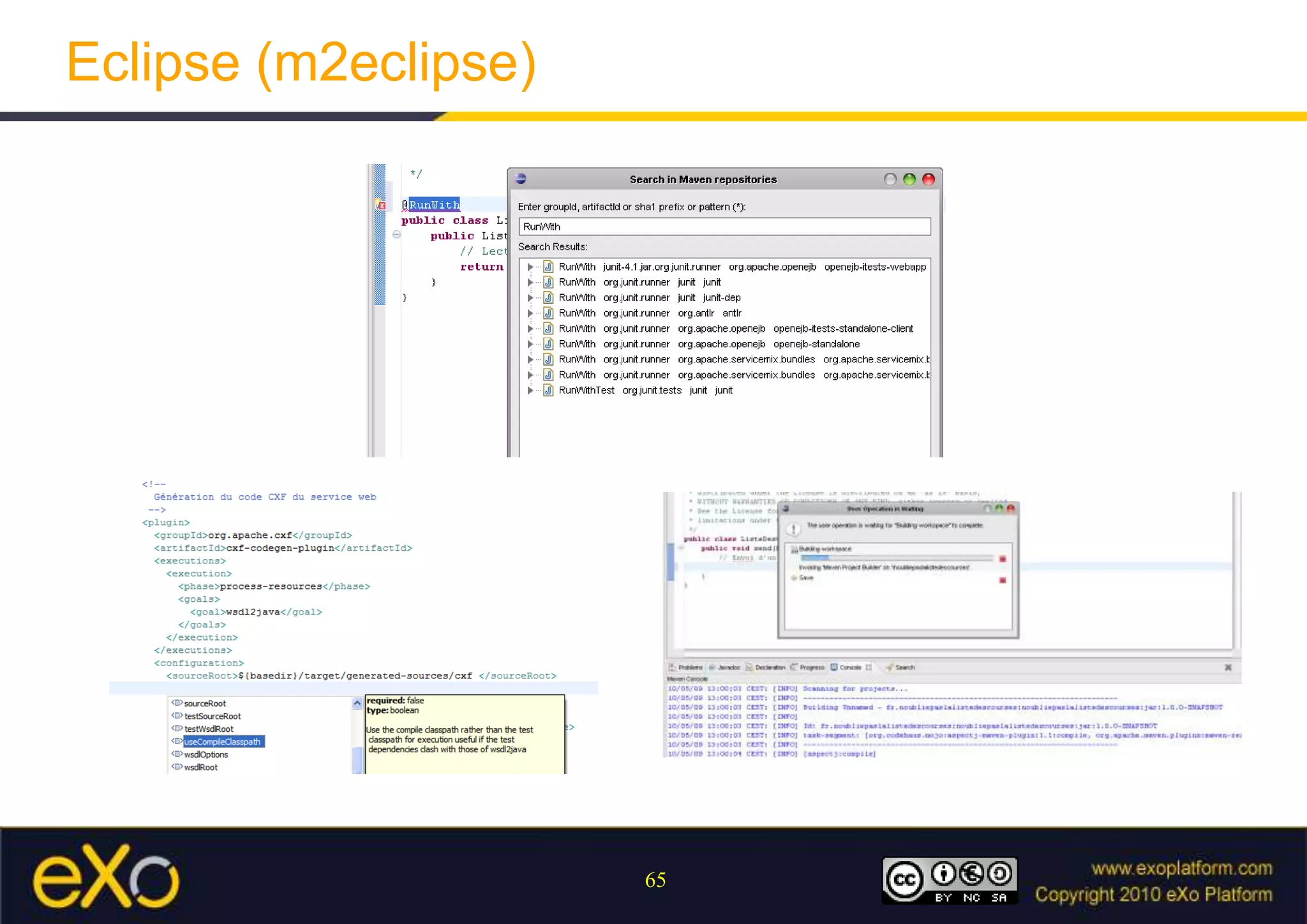Switch to the Declaration tab
This screenshot has height=924, width=1307.
coord(766,667)
